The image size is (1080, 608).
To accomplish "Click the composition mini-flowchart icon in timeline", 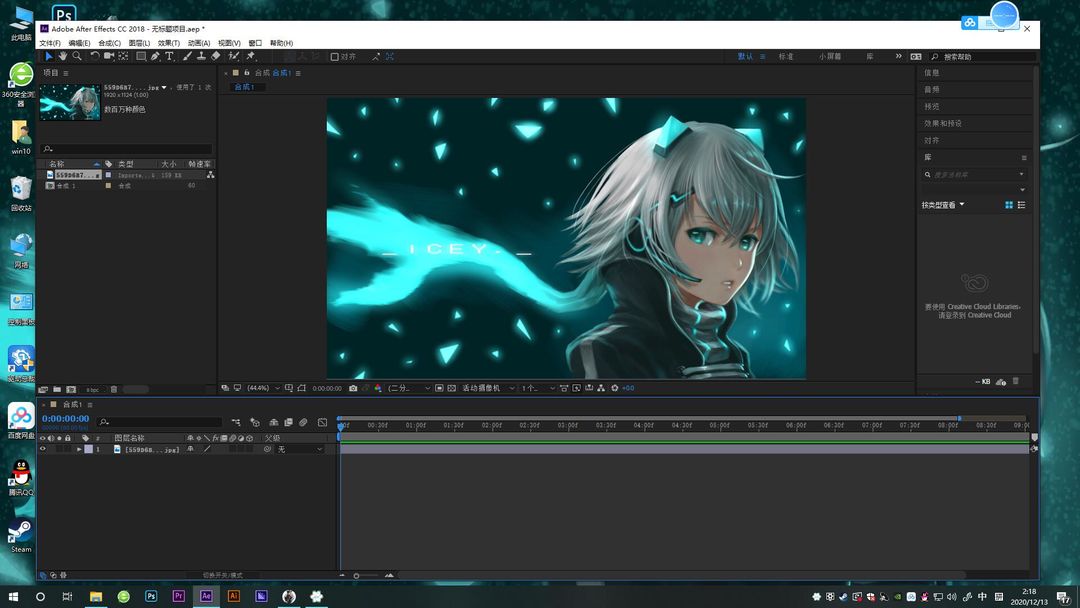I will (x=236, y=422).
